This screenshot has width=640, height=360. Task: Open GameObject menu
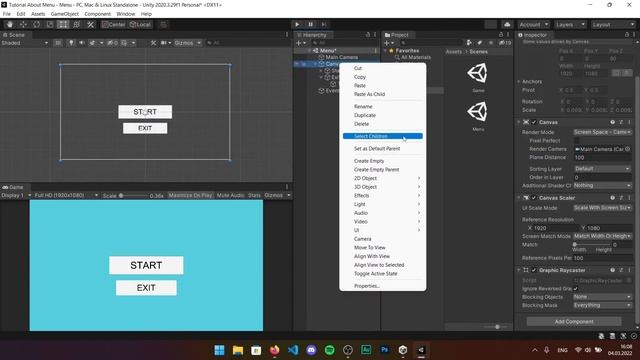click(64, 14)
